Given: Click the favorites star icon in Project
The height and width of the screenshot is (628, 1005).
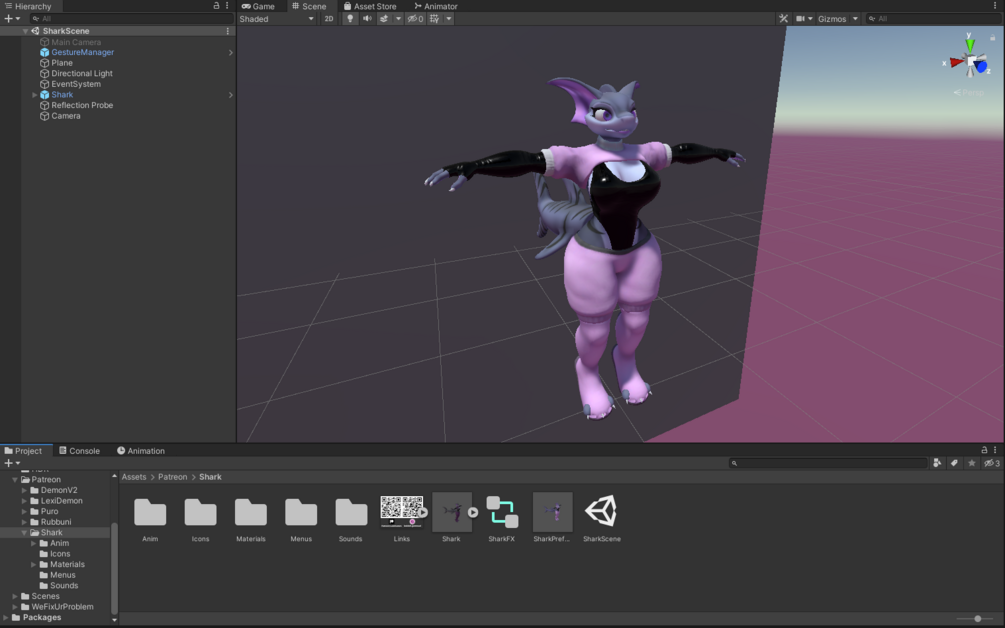Looking at the screenshot, I should pos(972,463).
